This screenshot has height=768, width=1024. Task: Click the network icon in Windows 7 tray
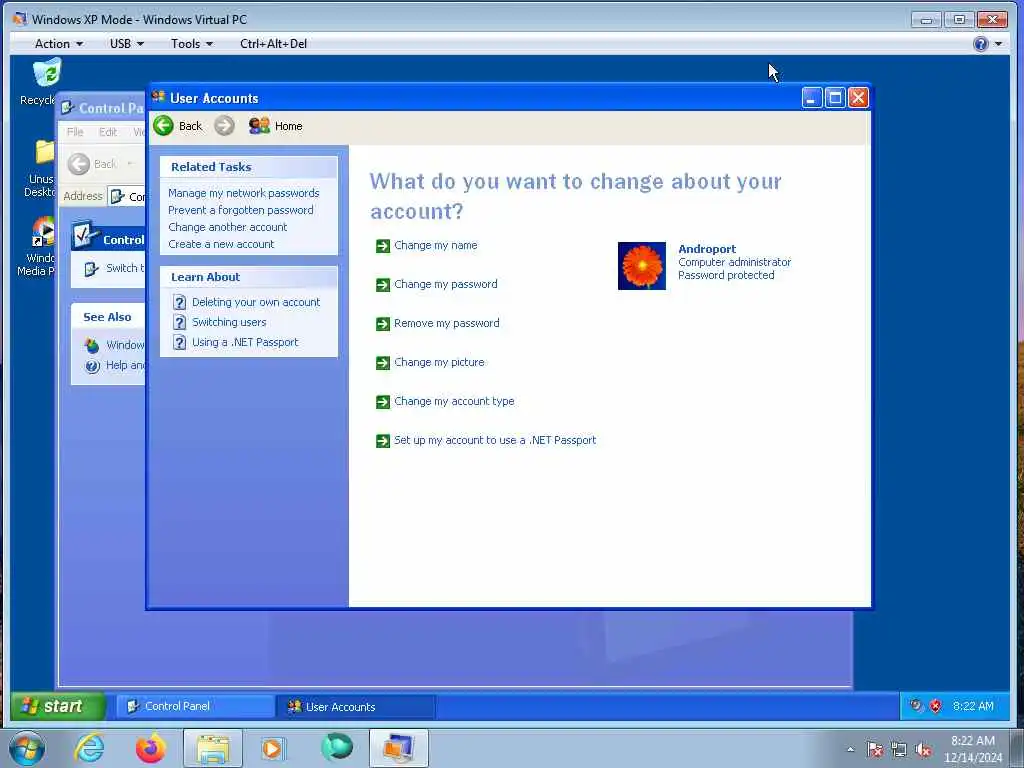(x=899, y=750)
